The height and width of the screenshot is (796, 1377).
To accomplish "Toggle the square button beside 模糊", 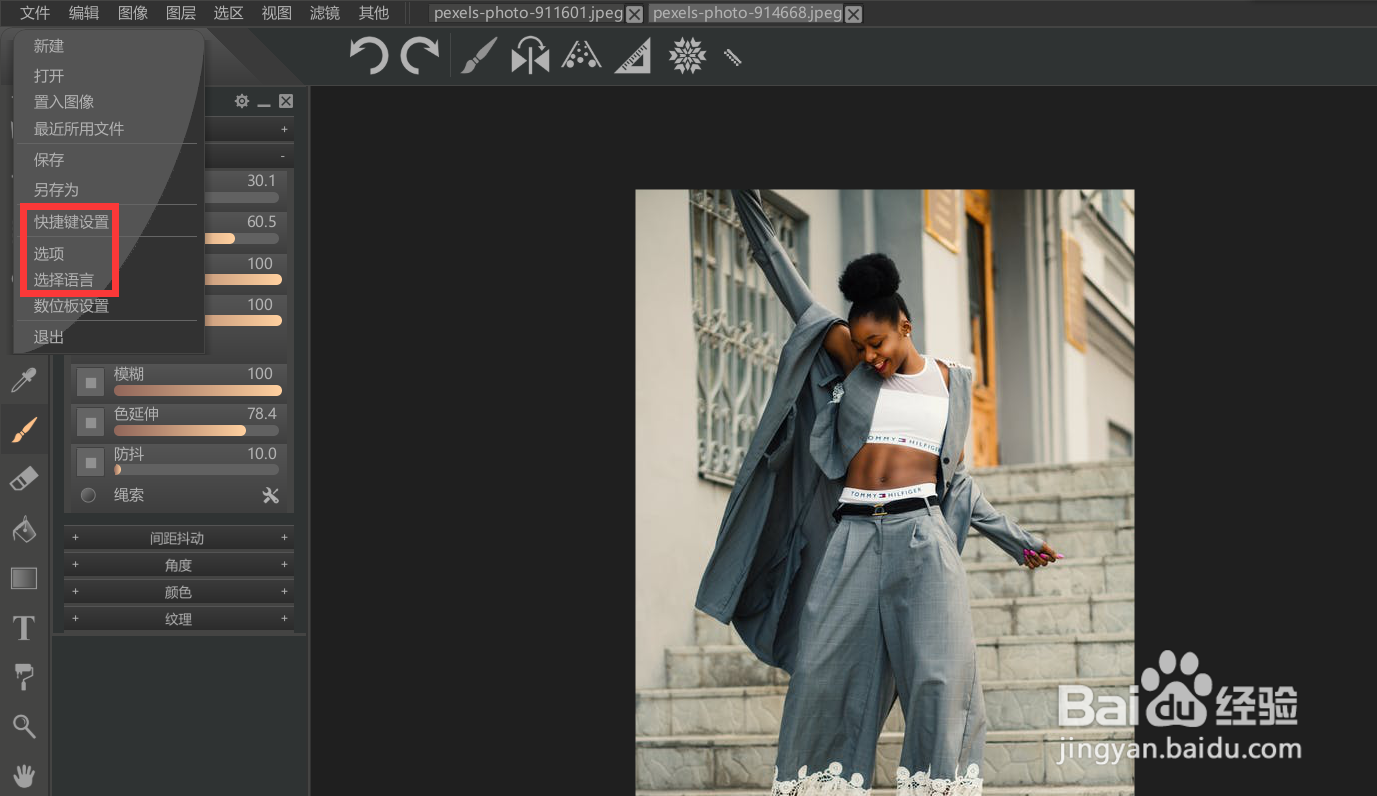I will [91, 381].
